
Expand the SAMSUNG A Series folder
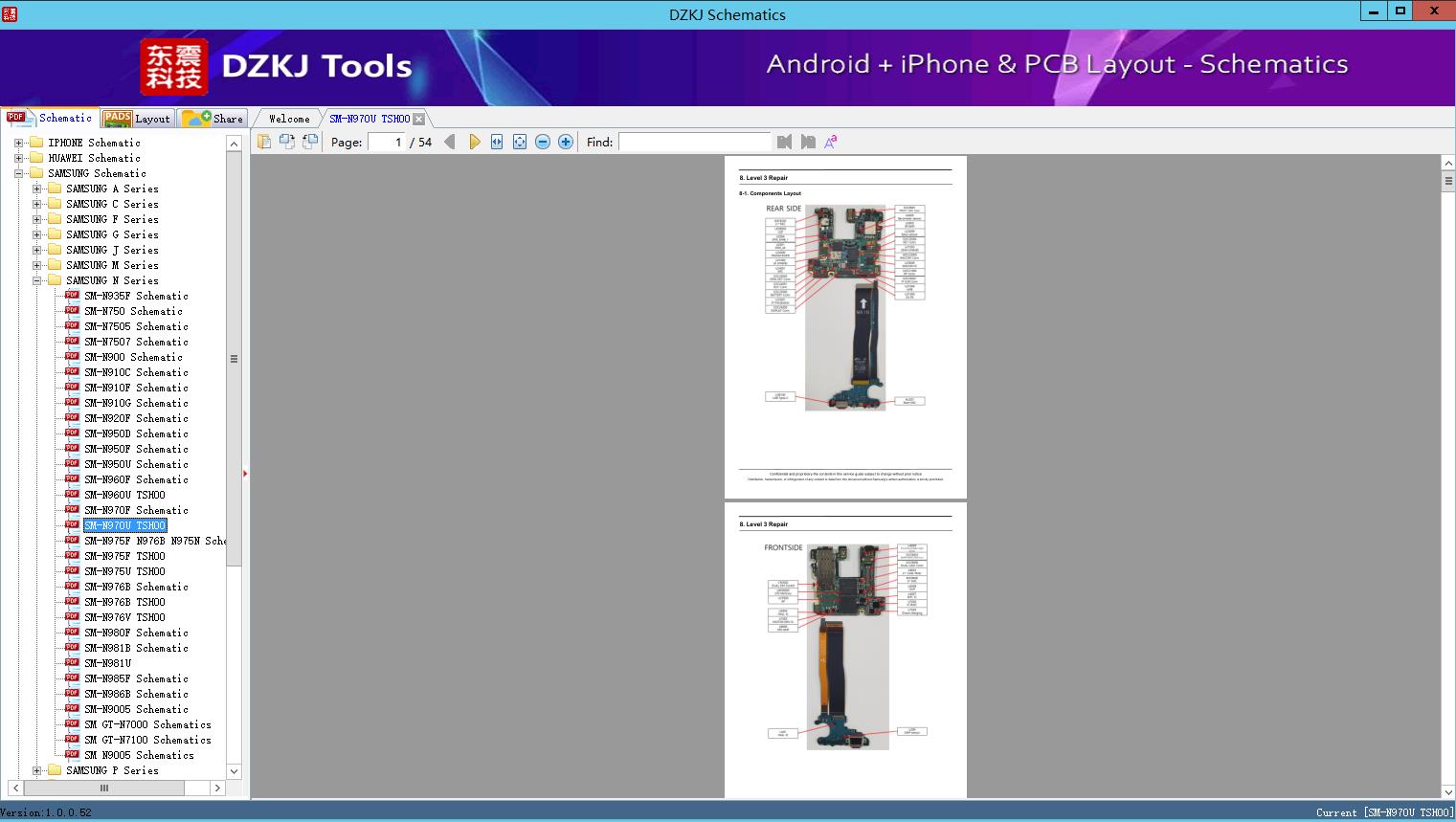36,189
